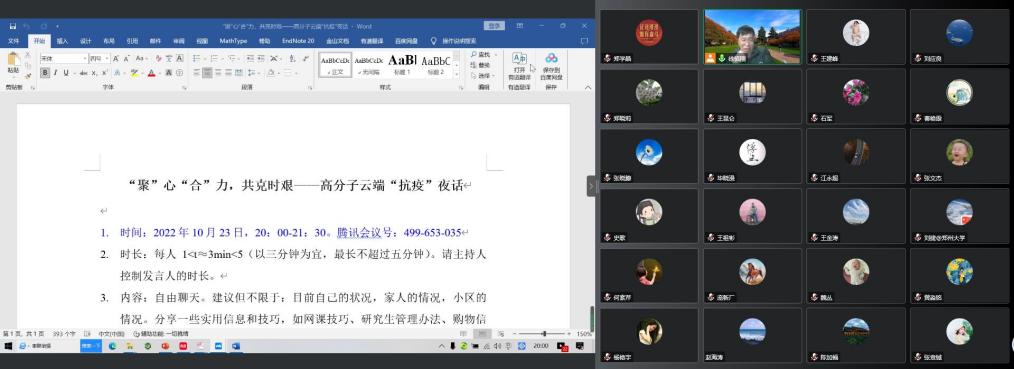This screenshot has height=369, width=1014.
Task: Select the speaker's video thumbnail
Action: click(752, 37)
